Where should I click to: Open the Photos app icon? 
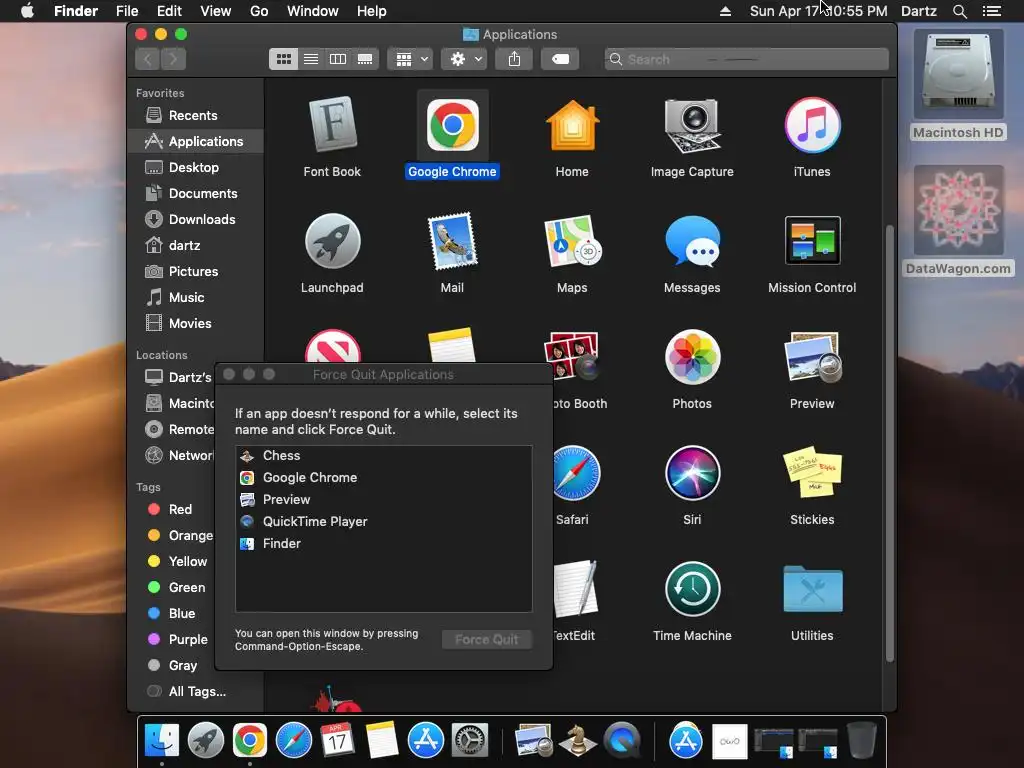coord(692,357)
